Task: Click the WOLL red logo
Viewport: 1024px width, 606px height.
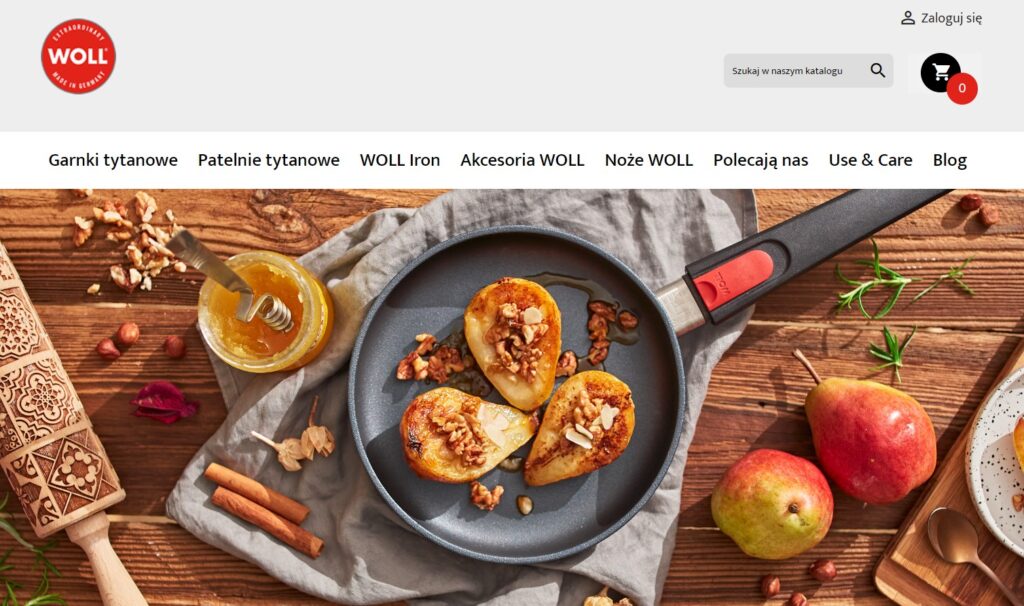Action: (78, 56)
